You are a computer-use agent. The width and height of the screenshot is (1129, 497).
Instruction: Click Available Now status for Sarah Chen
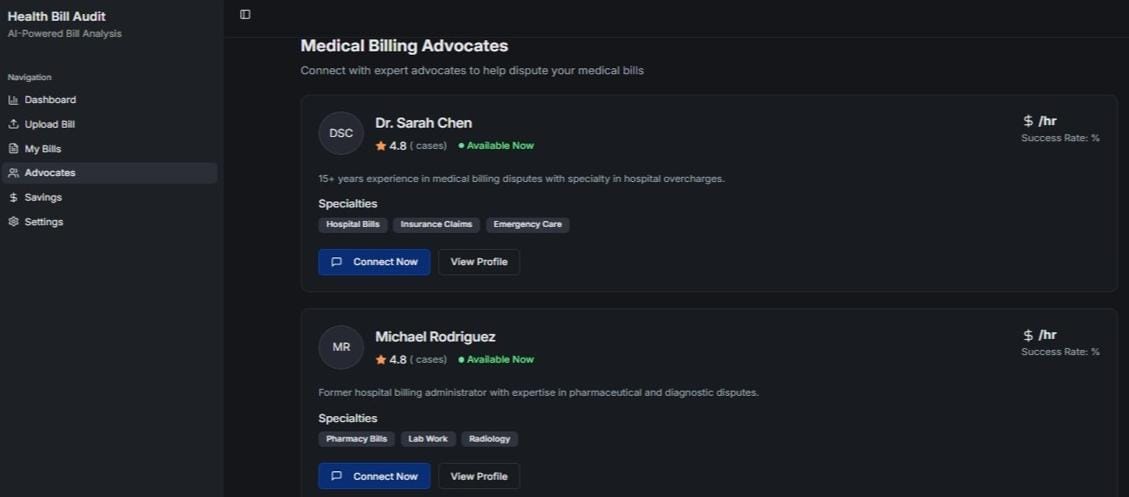(x=496, y=145)
